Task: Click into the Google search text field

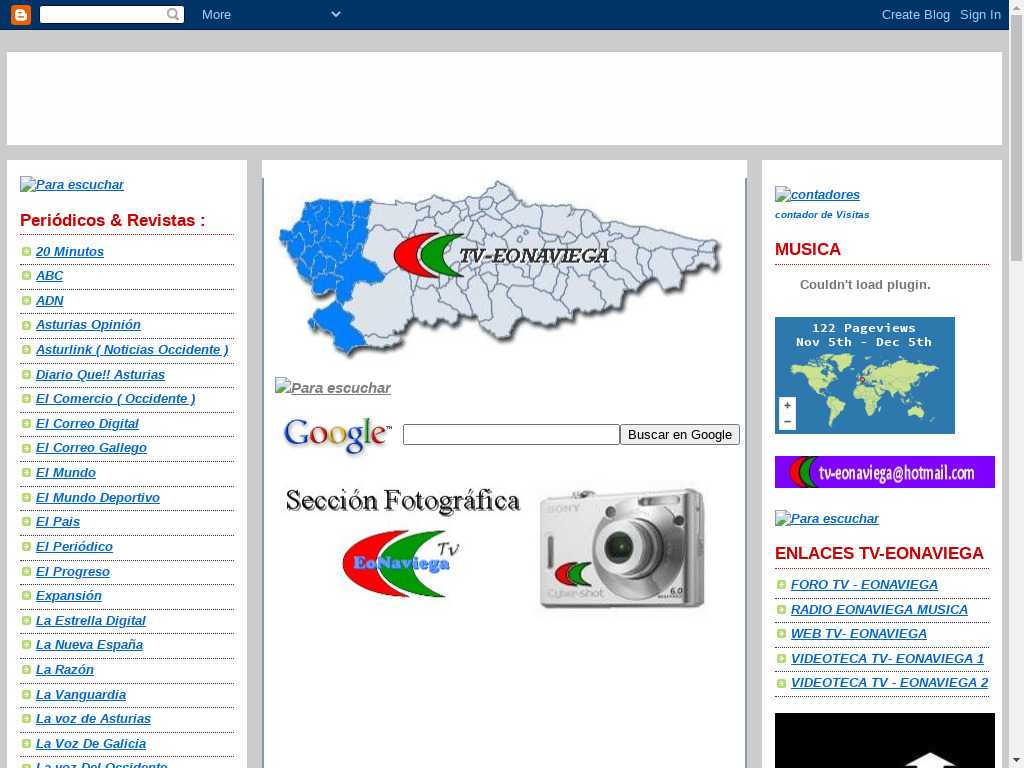Action: click(x=511, y=434)
